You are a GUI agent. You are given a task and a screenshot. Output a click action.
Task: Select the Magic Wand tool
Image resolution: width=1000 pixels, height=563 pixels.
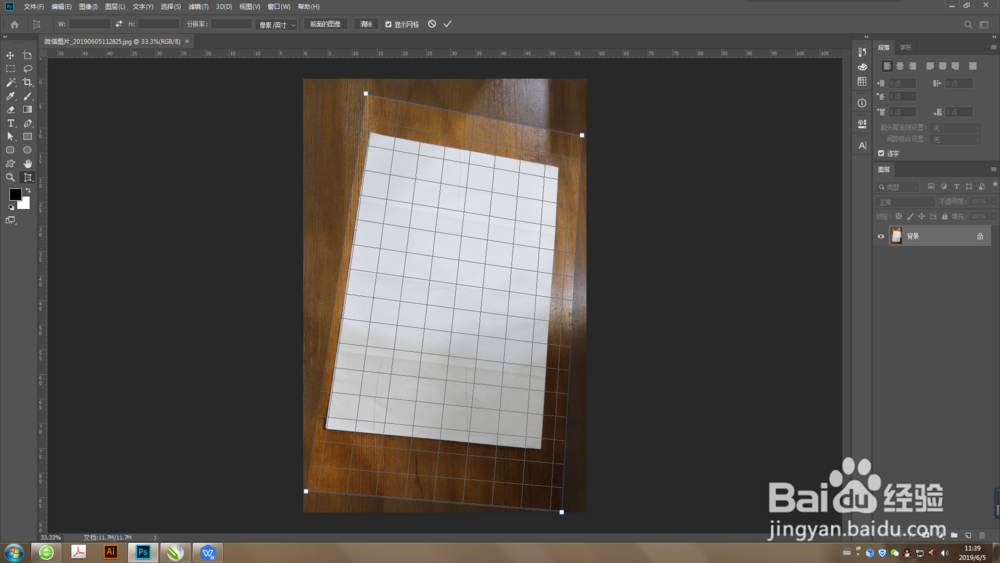[x=10, y=82]
